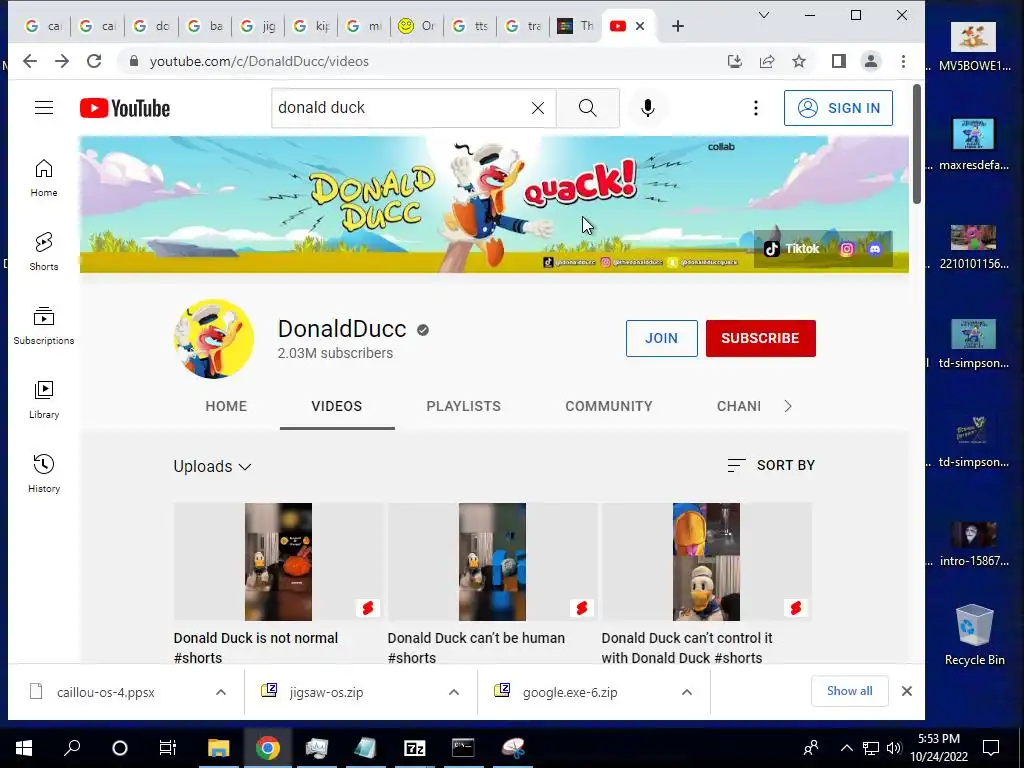Open taskbar search
This screenshot has width=1024, height=768.
point(72,748)
